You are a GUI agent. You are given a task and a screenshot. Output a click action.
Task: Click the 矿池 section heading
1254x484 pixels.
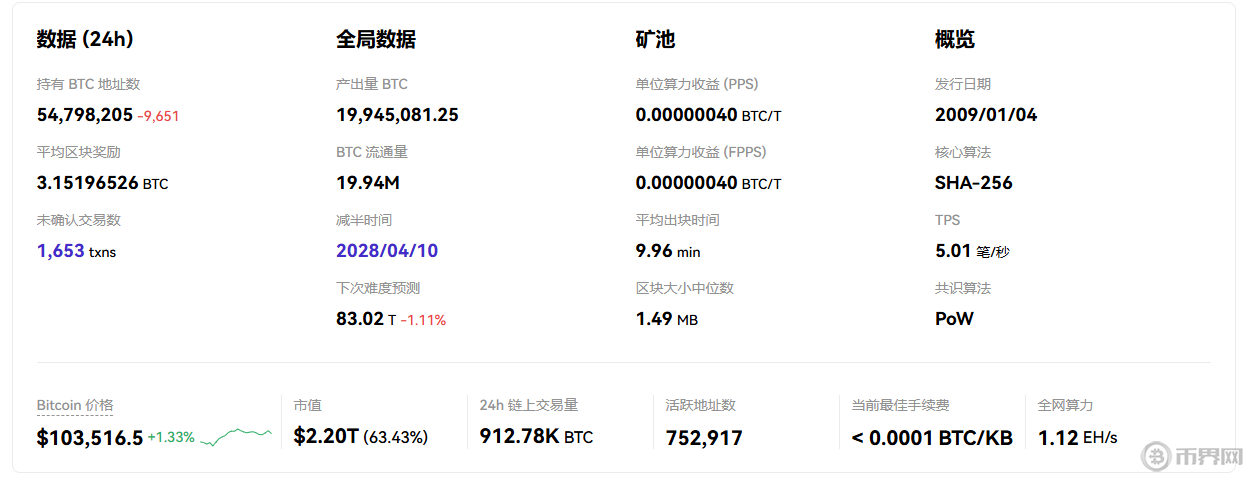point(655,39)
